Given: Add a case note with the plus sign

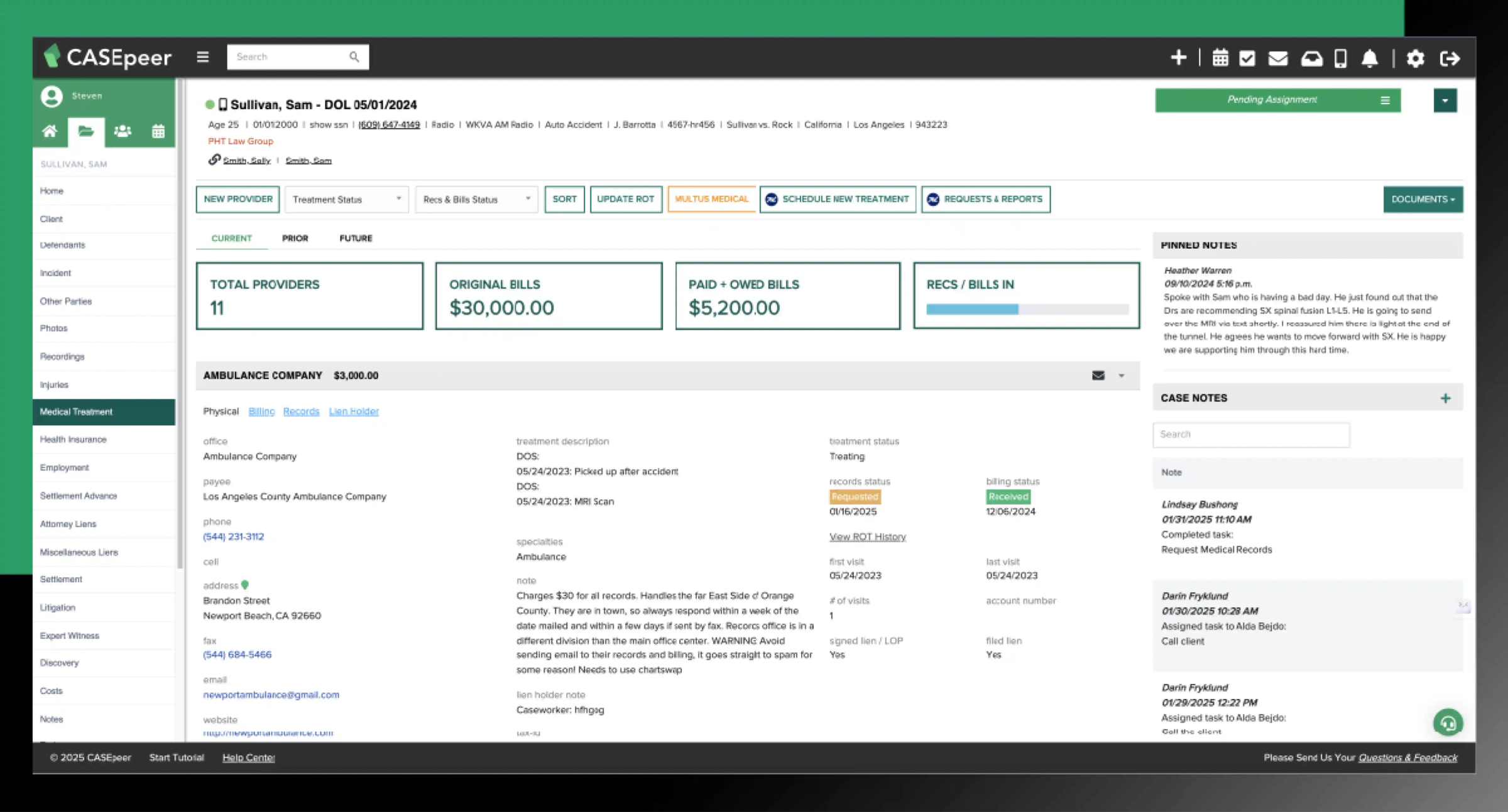Looking at the screenshot, I should pos(1446,398).
